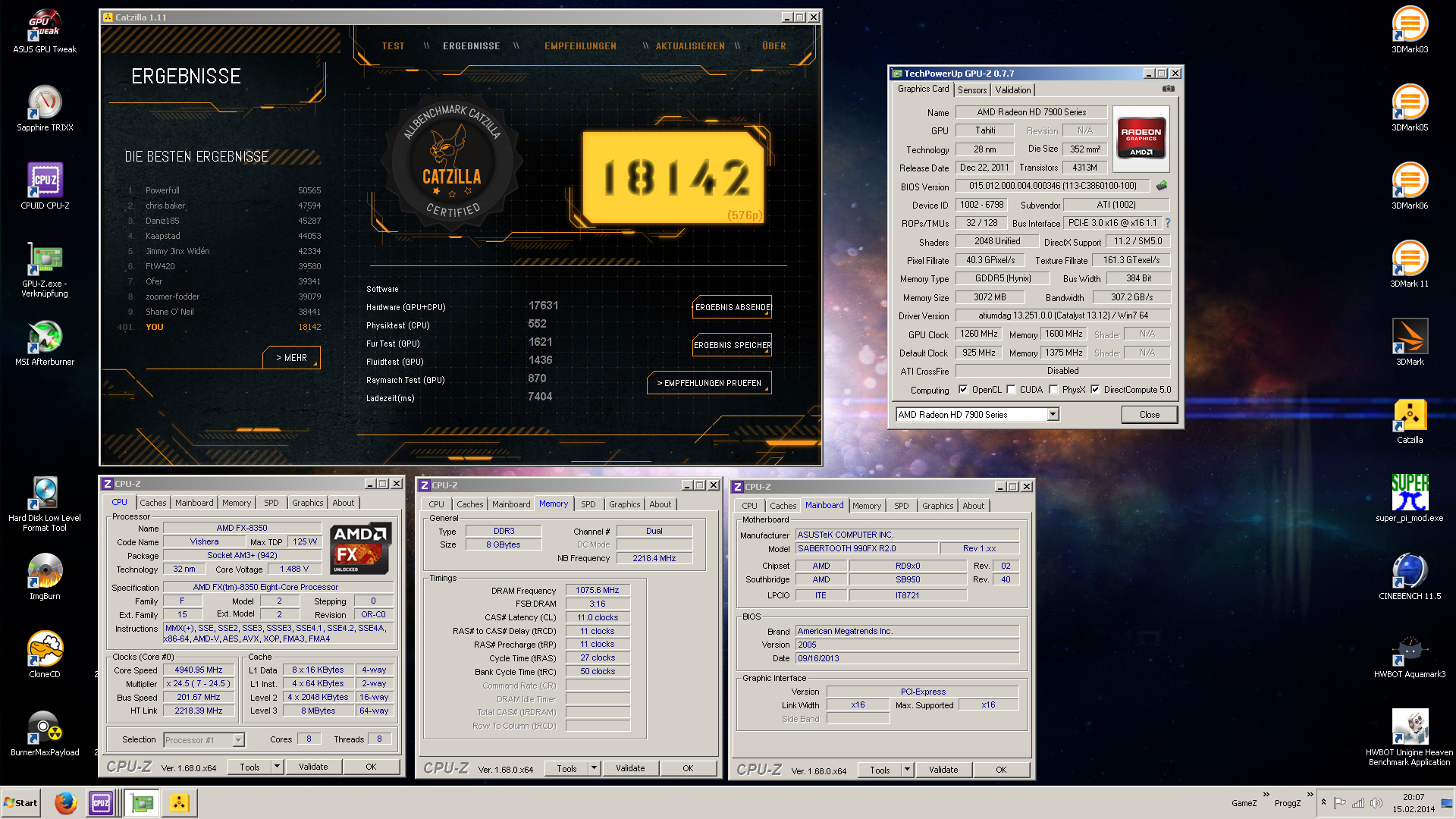Click the clock showing 20:07
The image size is (1456, 819).
click(1413, 797)
